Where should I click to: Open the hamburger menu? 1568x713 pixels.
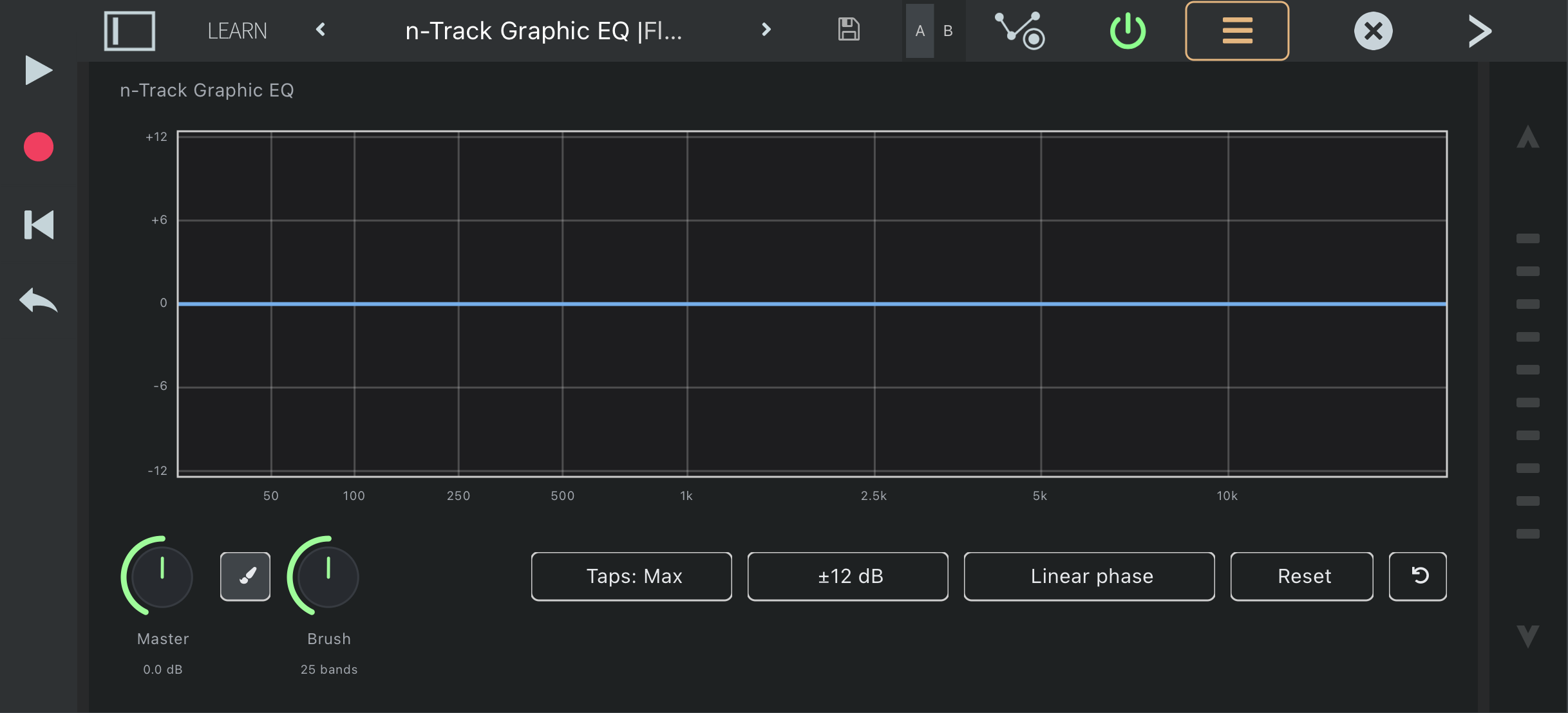(x=1237, y=31)
